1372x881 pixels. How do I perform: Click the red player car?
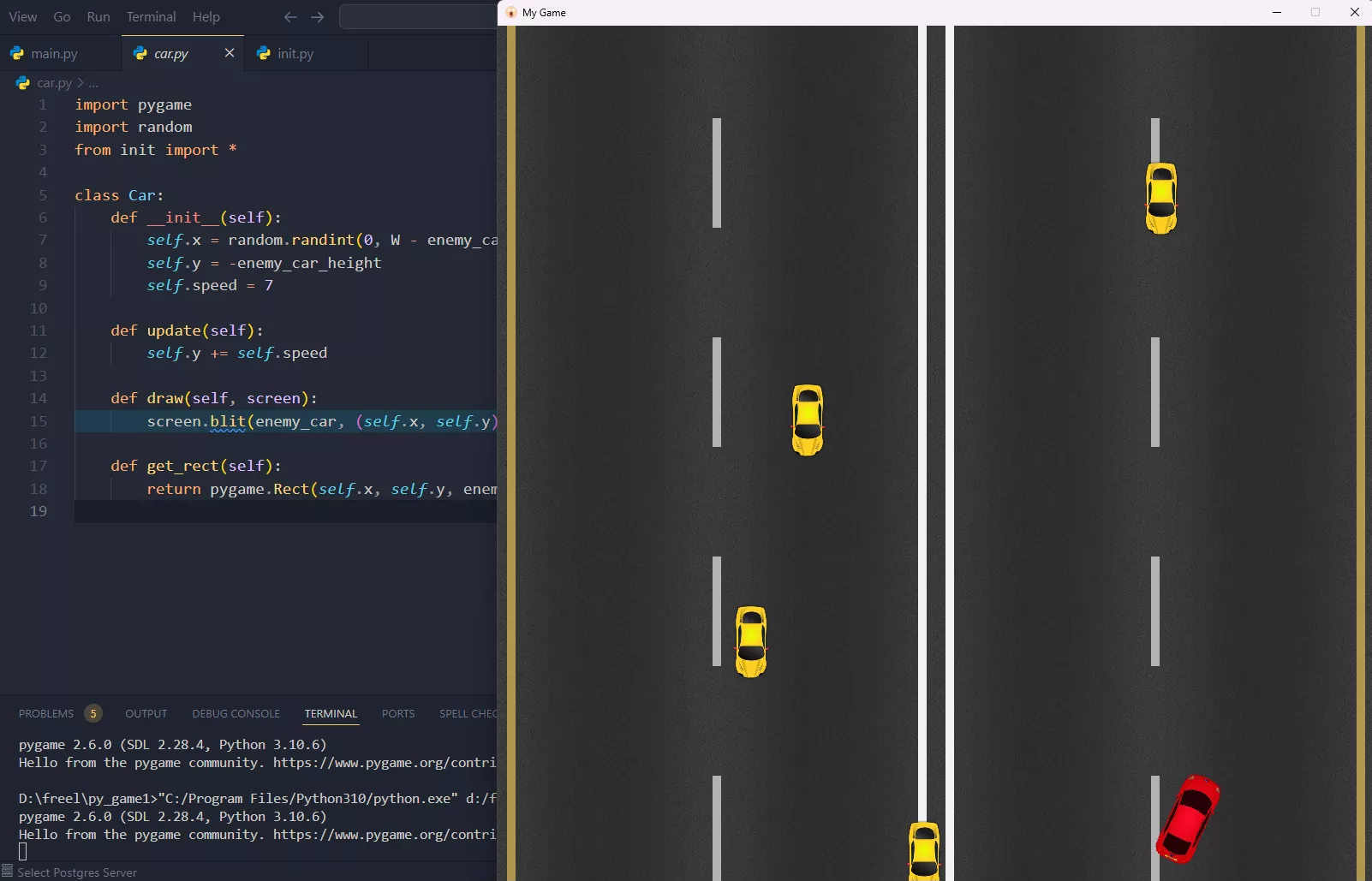(1188, 818)
